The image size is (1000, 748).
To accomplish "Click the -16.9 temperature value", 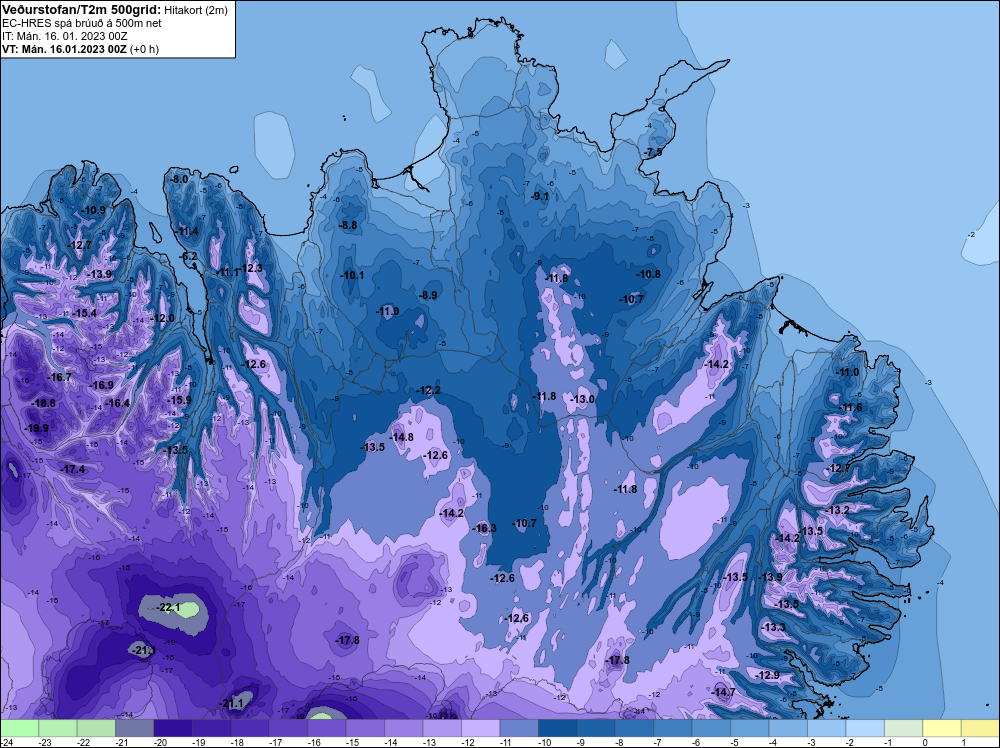I will (x=102, y=385).
